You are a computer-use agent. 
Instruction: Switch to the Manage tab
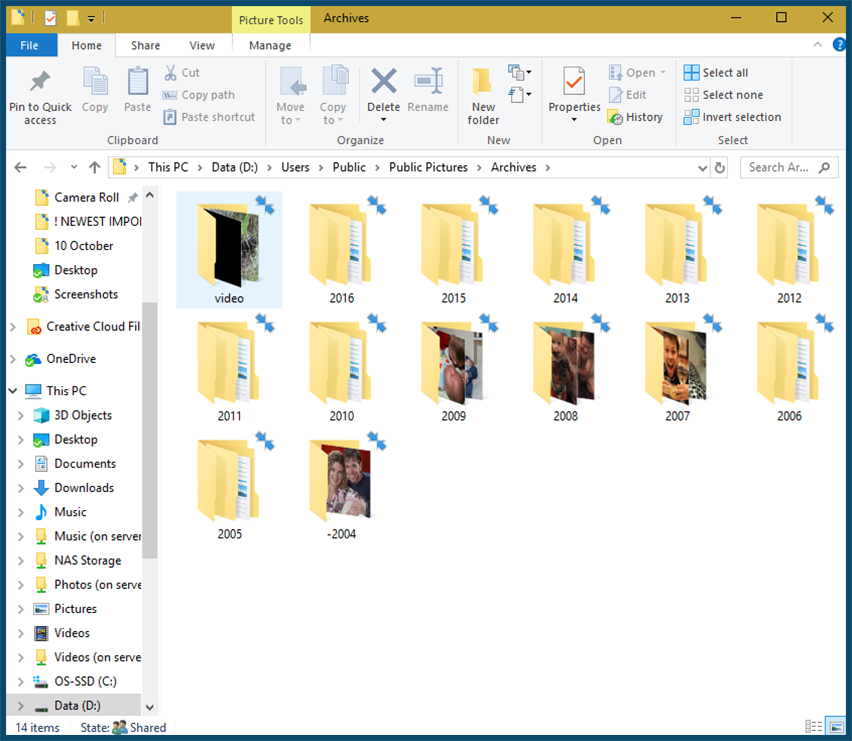[x=270, y=46]
